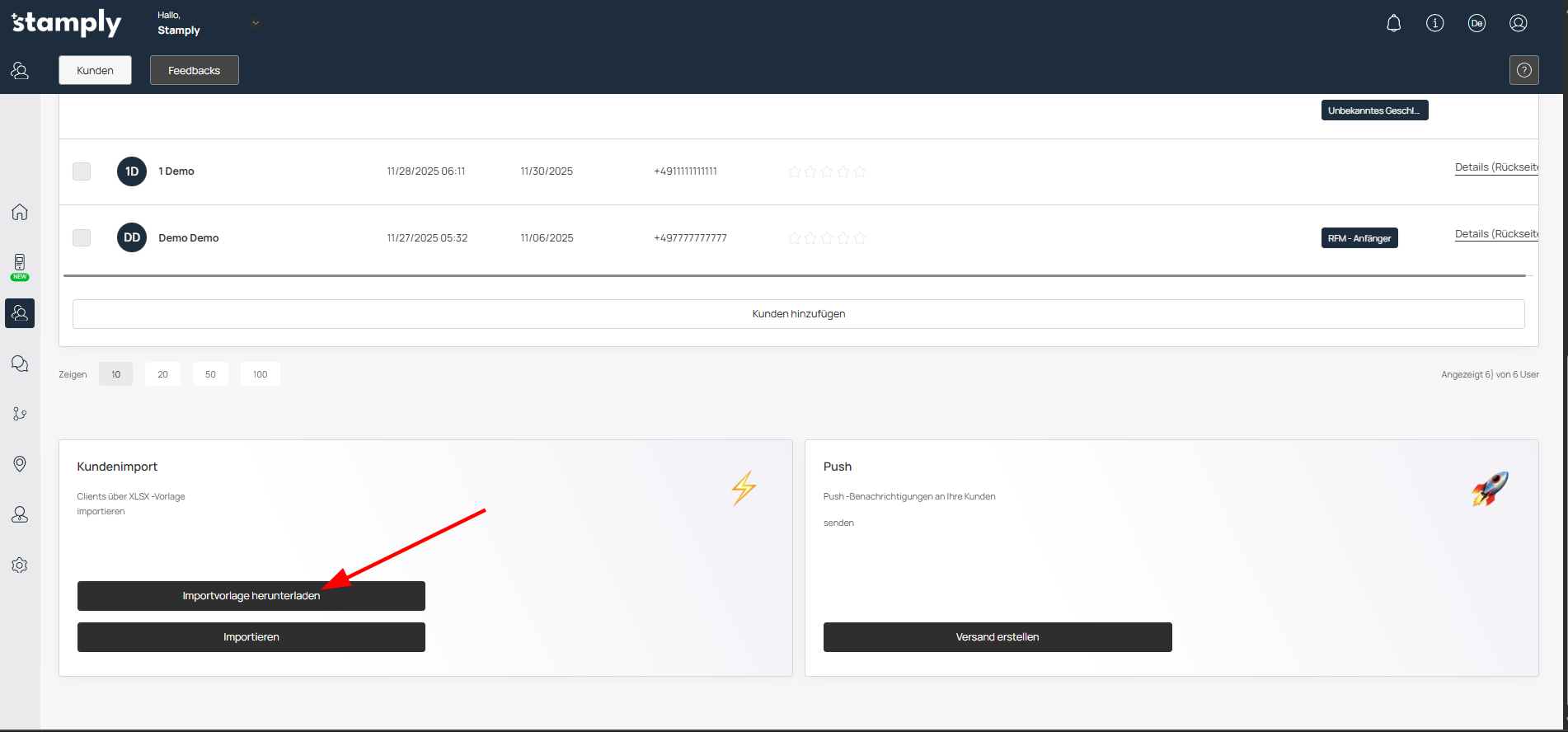Click Importvorlage herunterladen button
1568x732 pixels.
tap(251, 596)
